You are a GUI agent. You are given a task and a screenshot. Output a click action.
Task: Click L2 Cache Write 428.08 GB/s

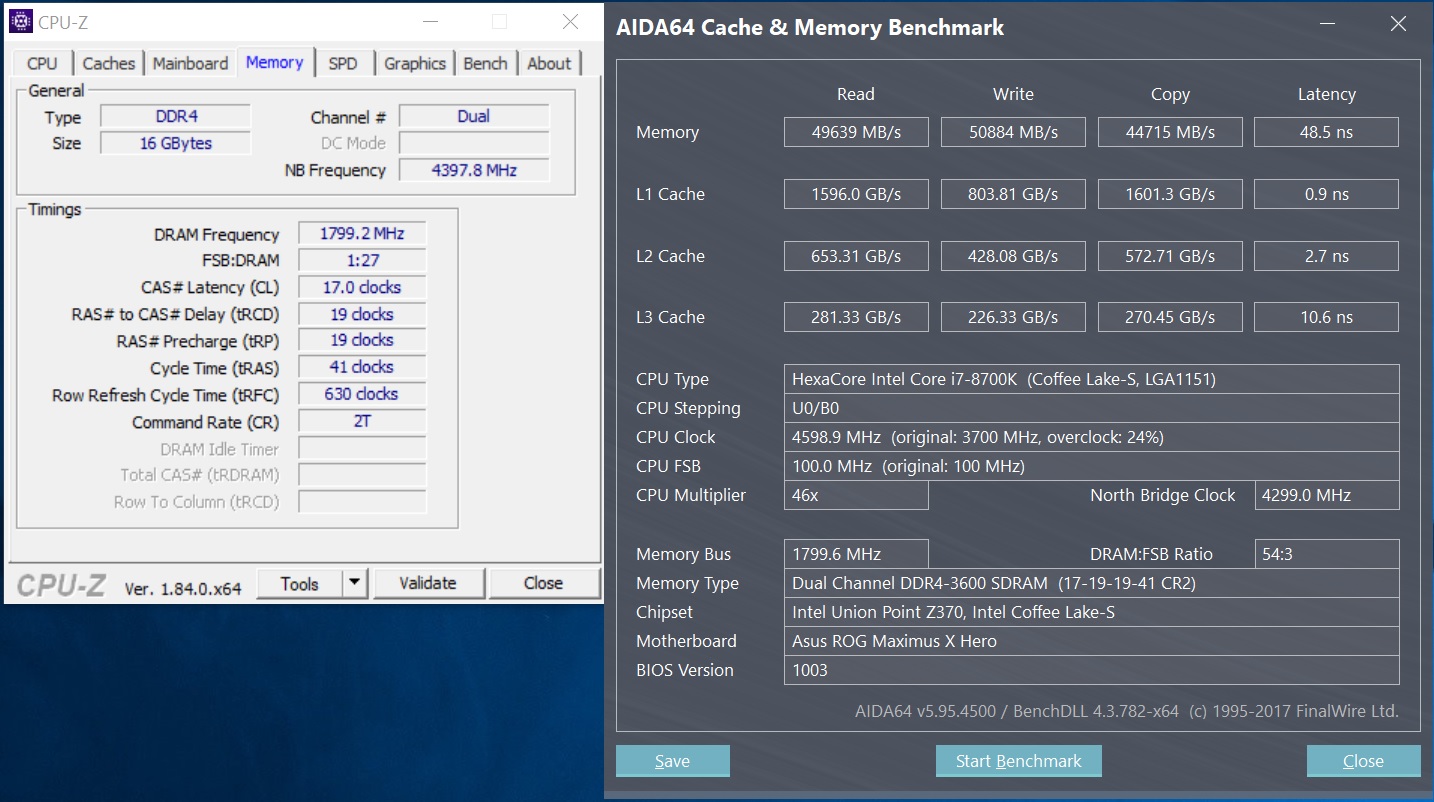(1013, 256)
